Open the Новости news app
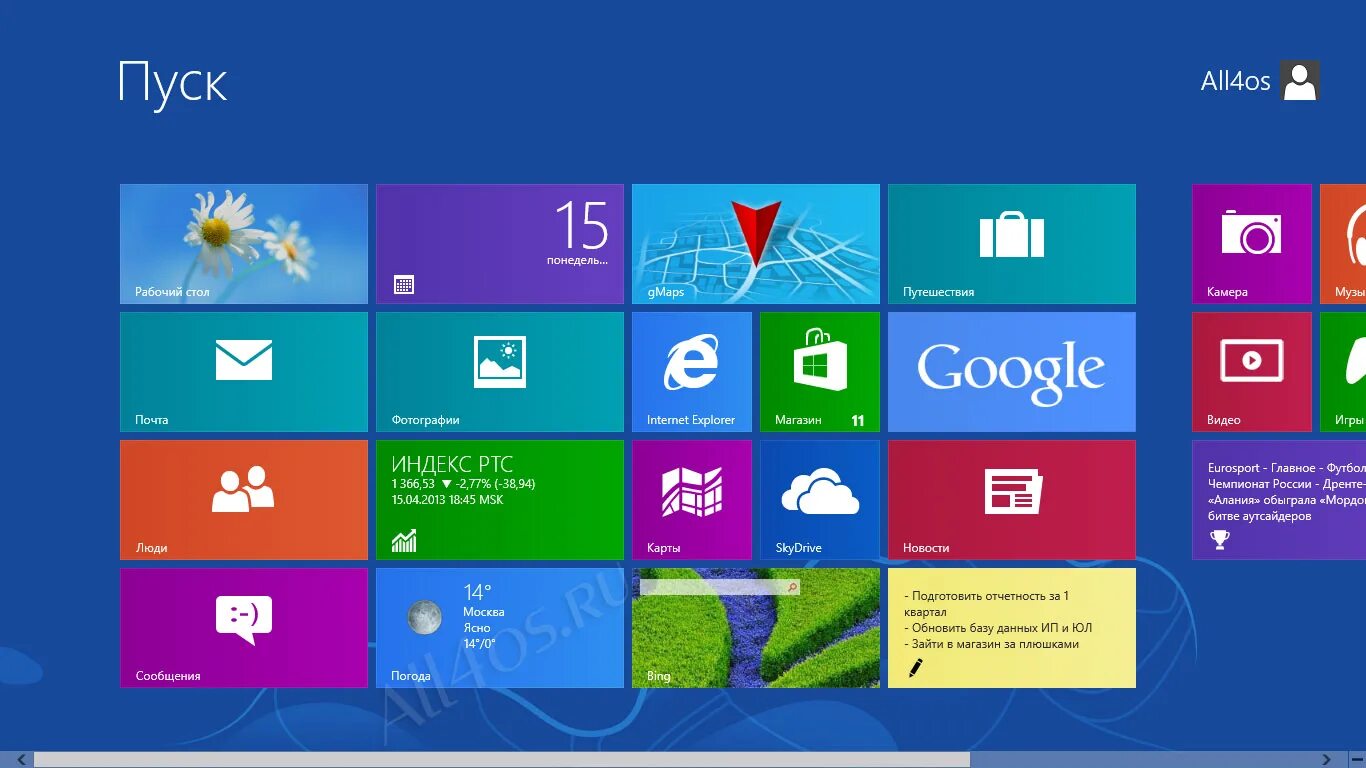This screenshot has width=1366, height=768. point(1011,499)
